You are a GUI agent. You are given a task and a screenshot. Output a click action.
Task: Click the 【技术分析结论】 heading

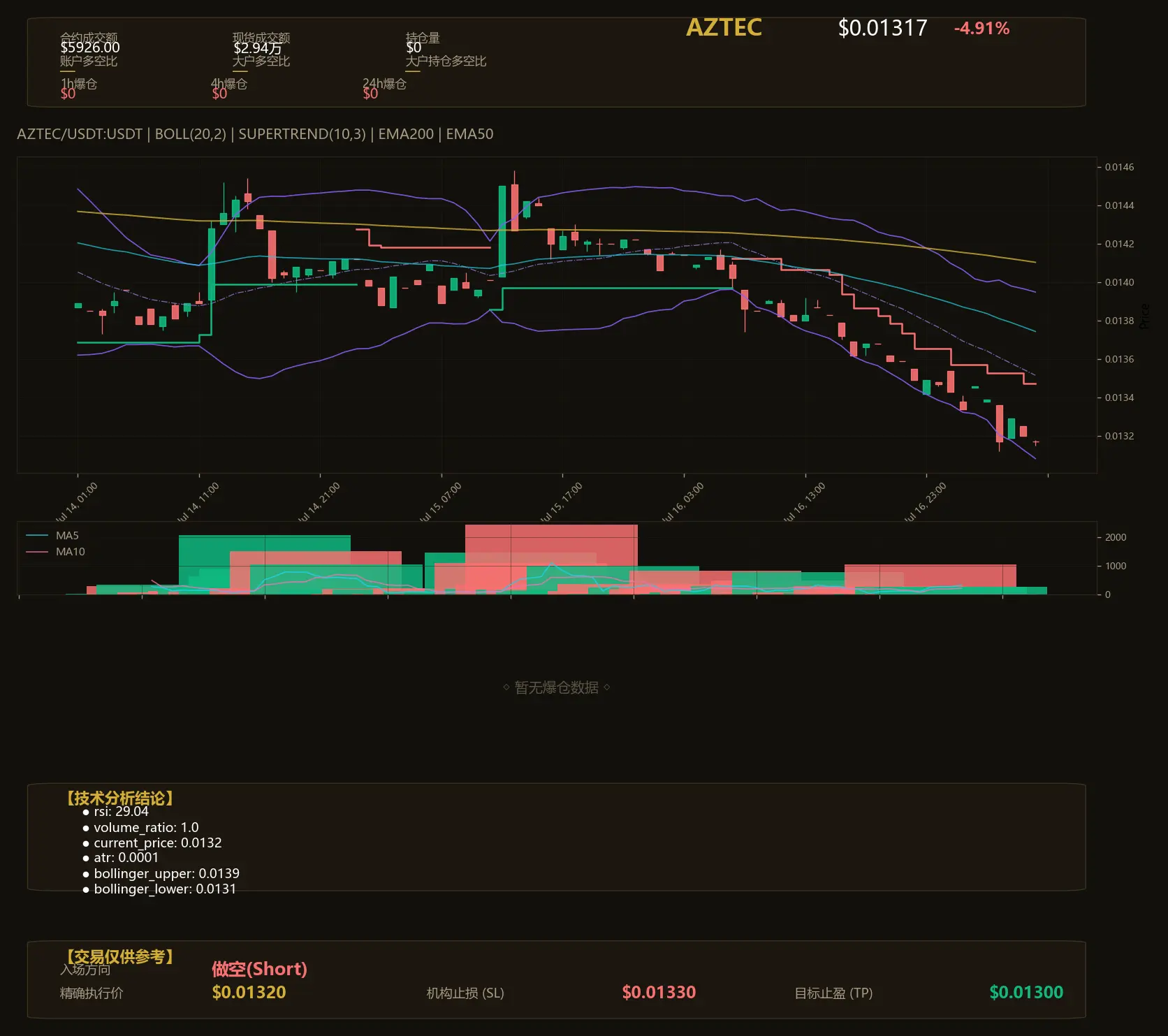[120, 798]
